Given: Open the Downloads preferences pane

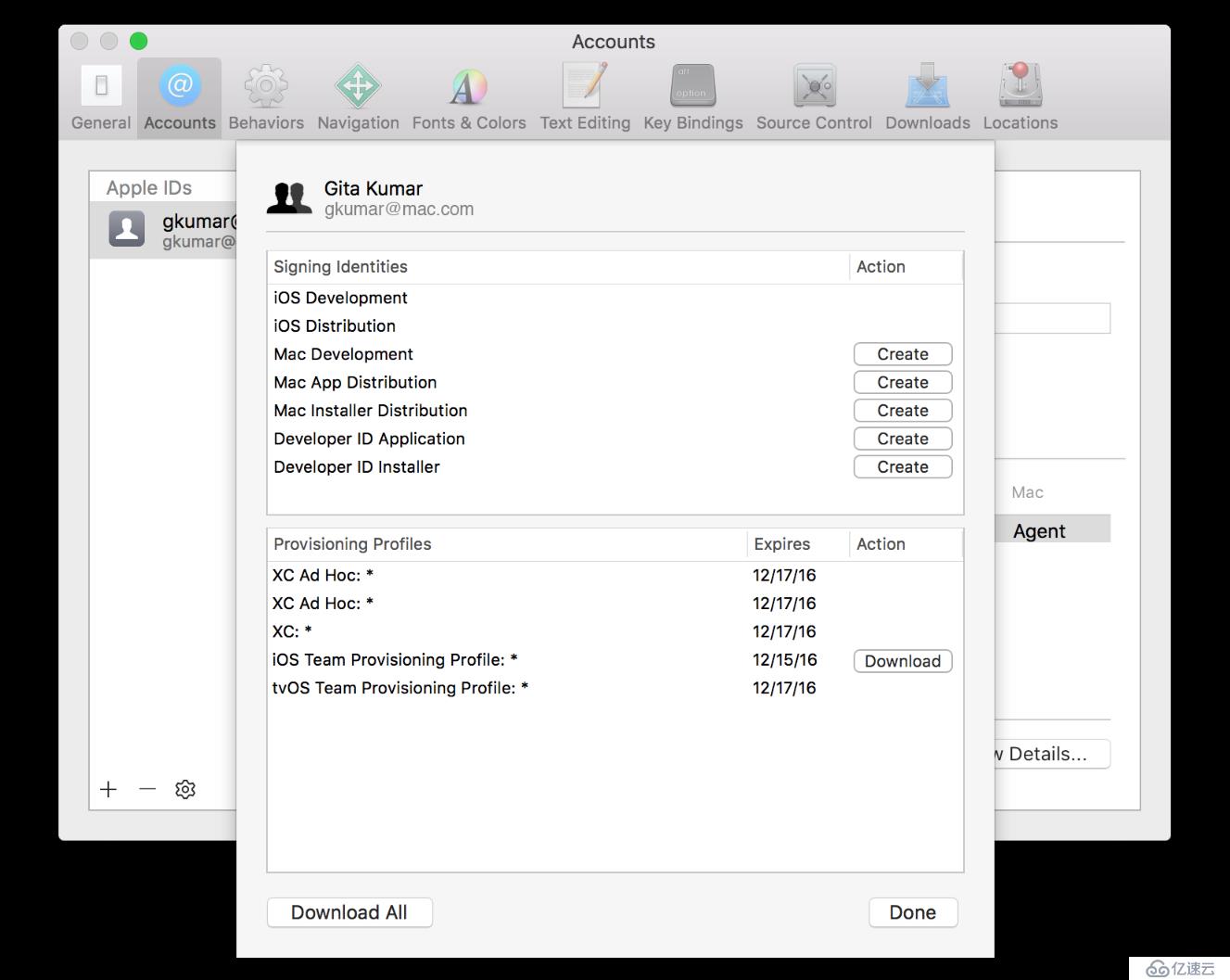Looking at the screenshot, I should point(928,98).
